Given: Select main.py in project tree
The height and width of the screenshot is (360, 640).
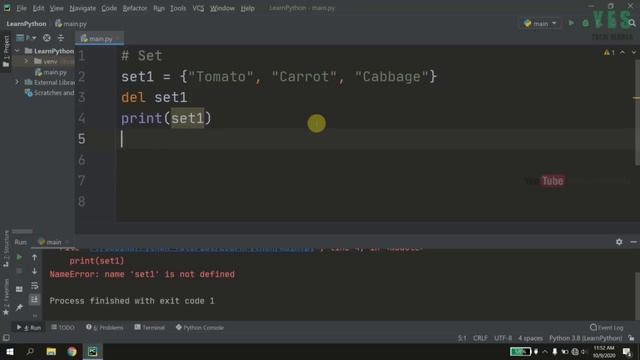Looking at the screenshot, I should 51,72.
